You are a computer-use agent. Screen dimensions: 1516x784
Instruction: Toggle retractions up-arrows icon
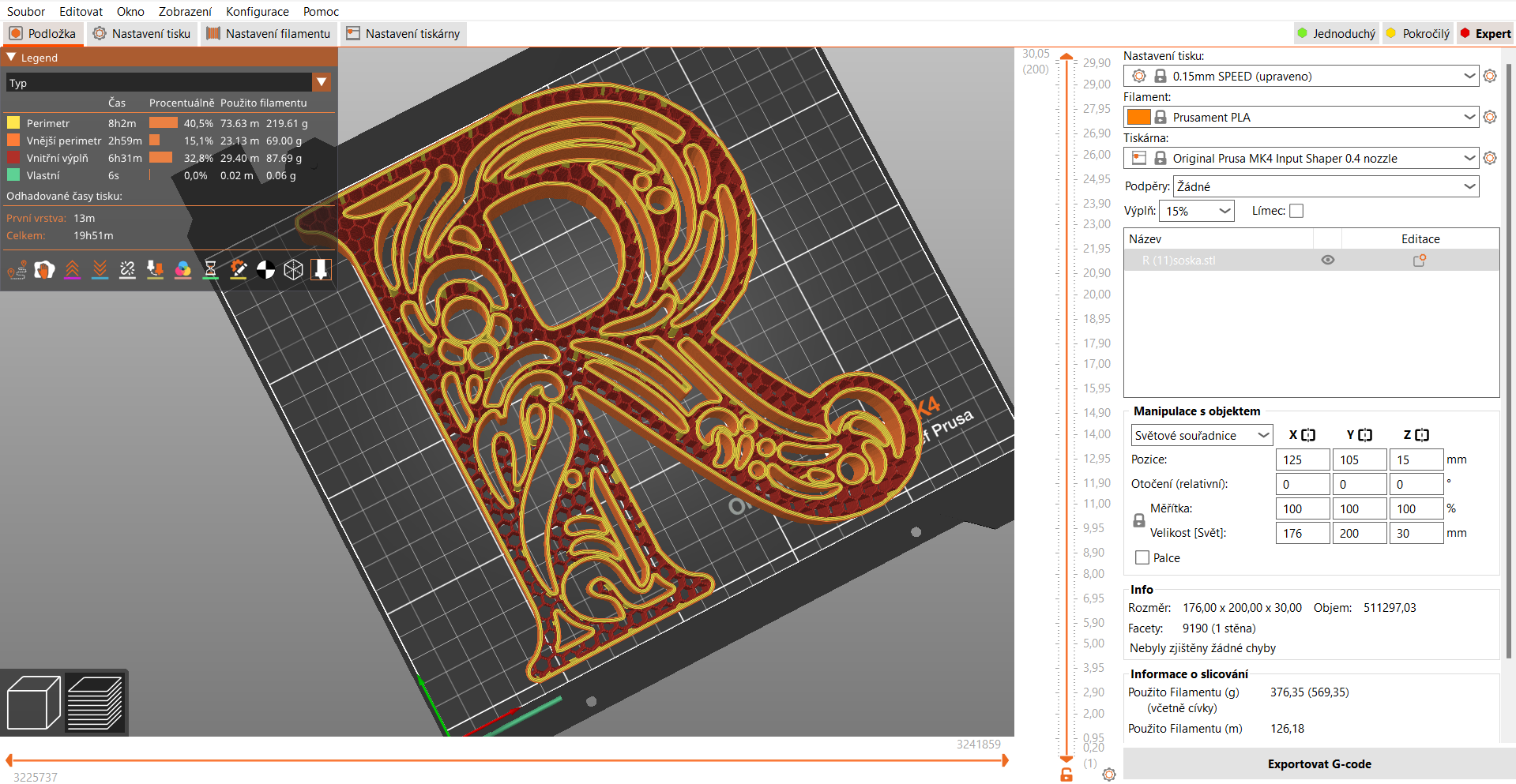click(x=72, y=270)
